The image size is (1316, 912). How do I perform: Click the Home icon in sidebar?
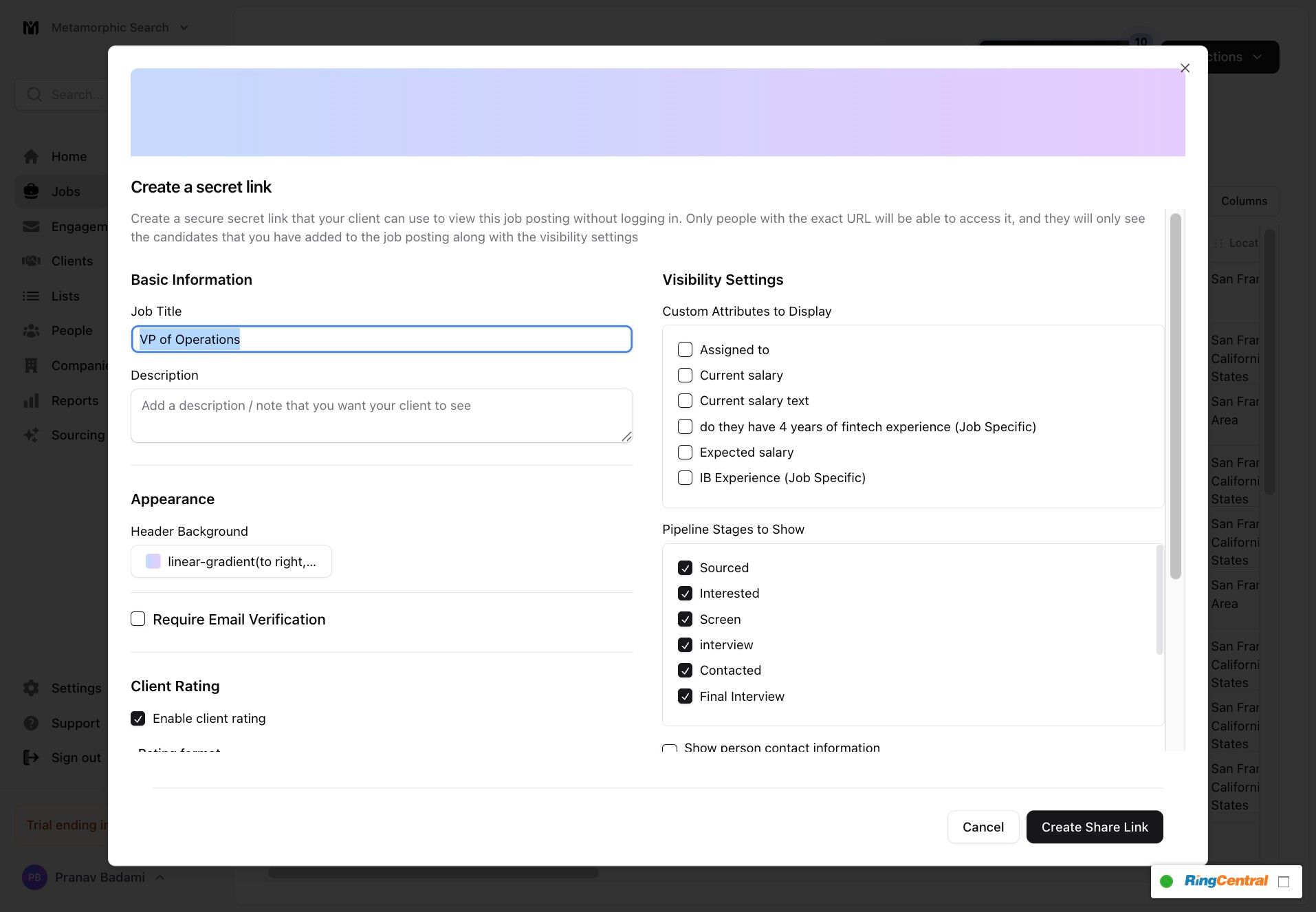[x=31, y=157]
